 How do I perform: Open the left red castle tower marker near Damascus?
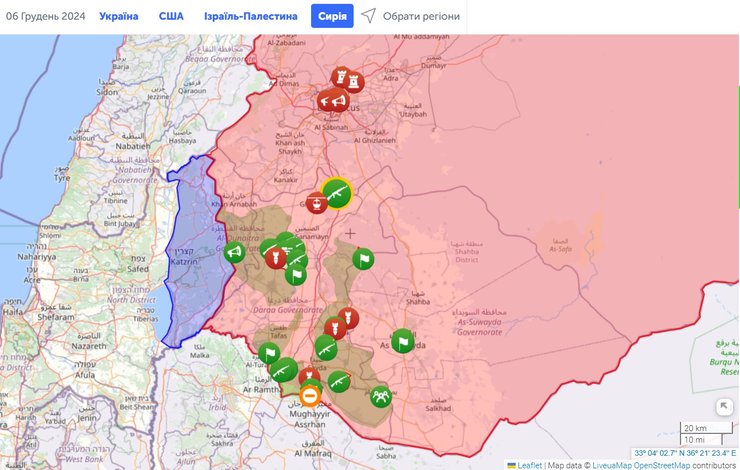340,76
